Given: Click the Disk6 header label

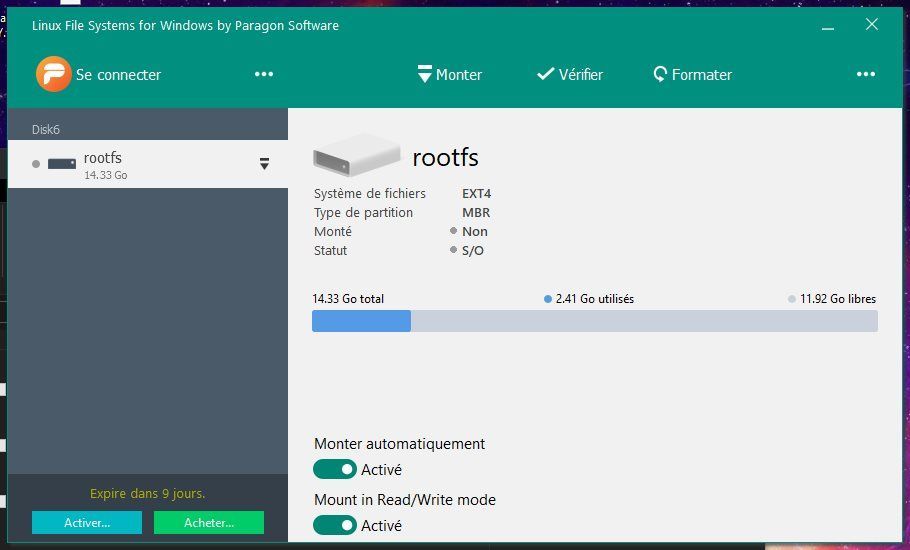Looking at the screenshot, I should pyautogui.click(x=46, y=129).
